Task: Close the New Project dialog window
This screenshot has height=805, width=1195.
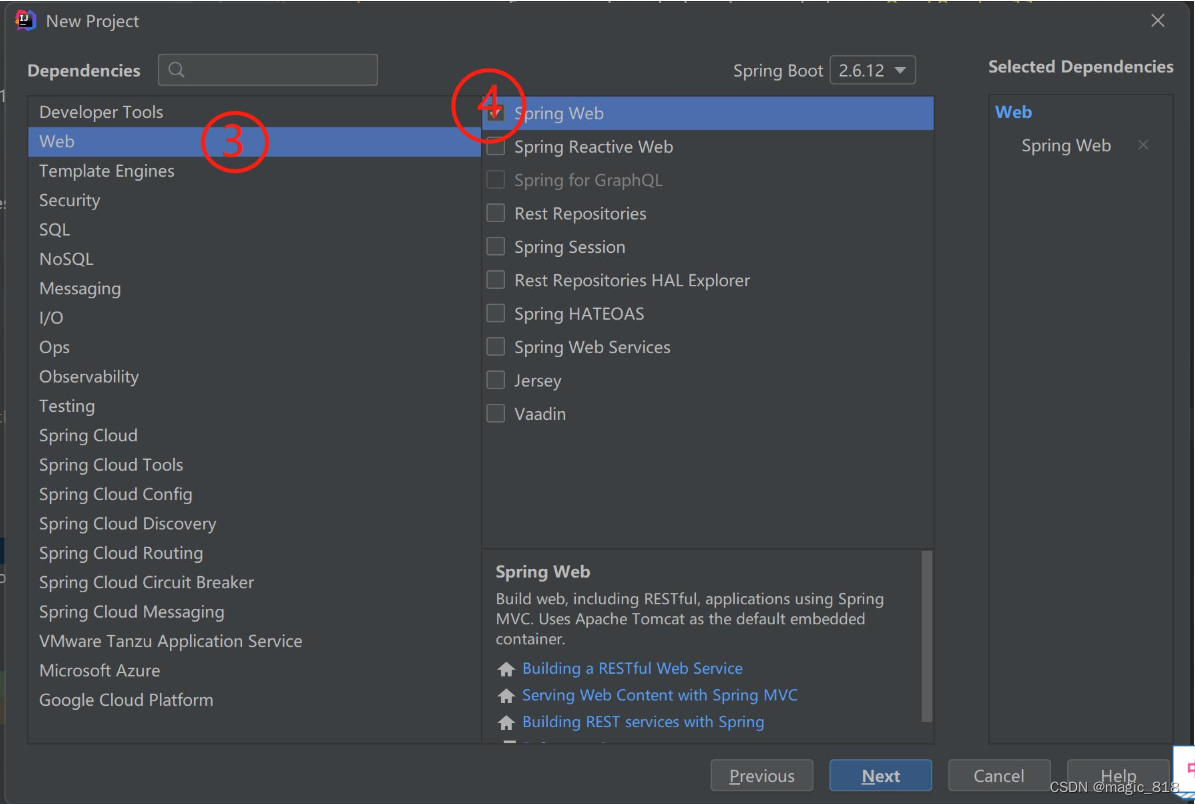Action: pos(1158,21)
